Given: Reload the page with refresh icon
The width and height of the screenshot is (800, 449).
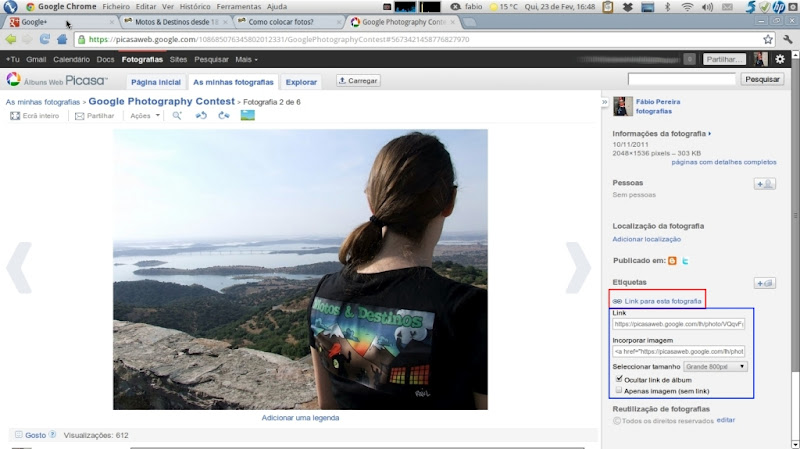Looking at the screenshot, I should pos(44,39).
